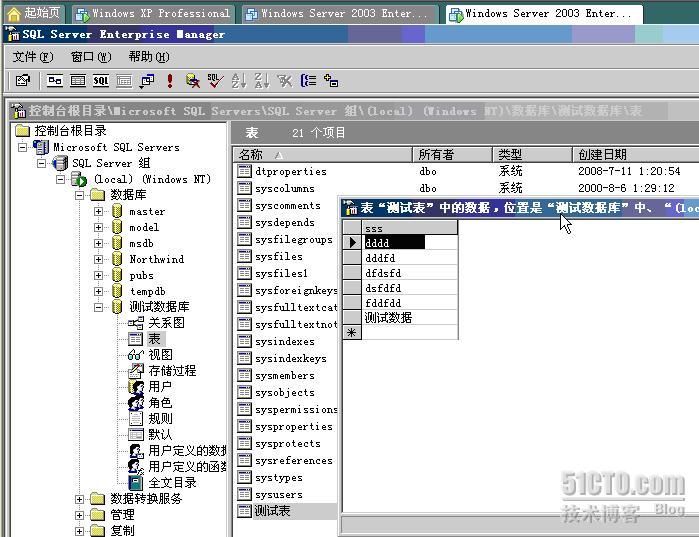This screenshot has height=537, width=699.
Task: Click the Remove Filter toolbar icon
Action: [284, 81]
